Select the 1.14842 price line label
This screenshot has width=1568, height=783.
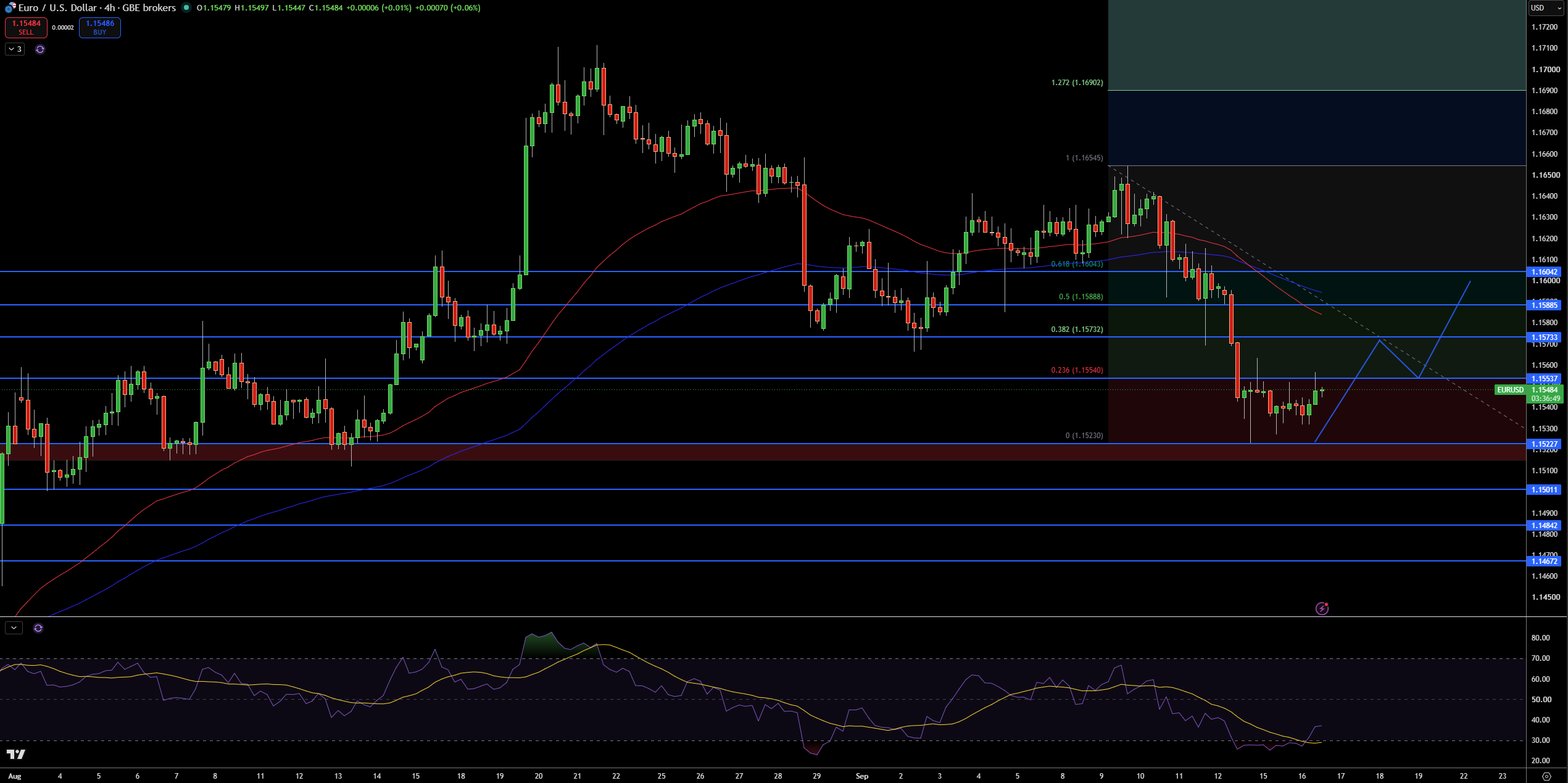click(x=1543, y=525)
